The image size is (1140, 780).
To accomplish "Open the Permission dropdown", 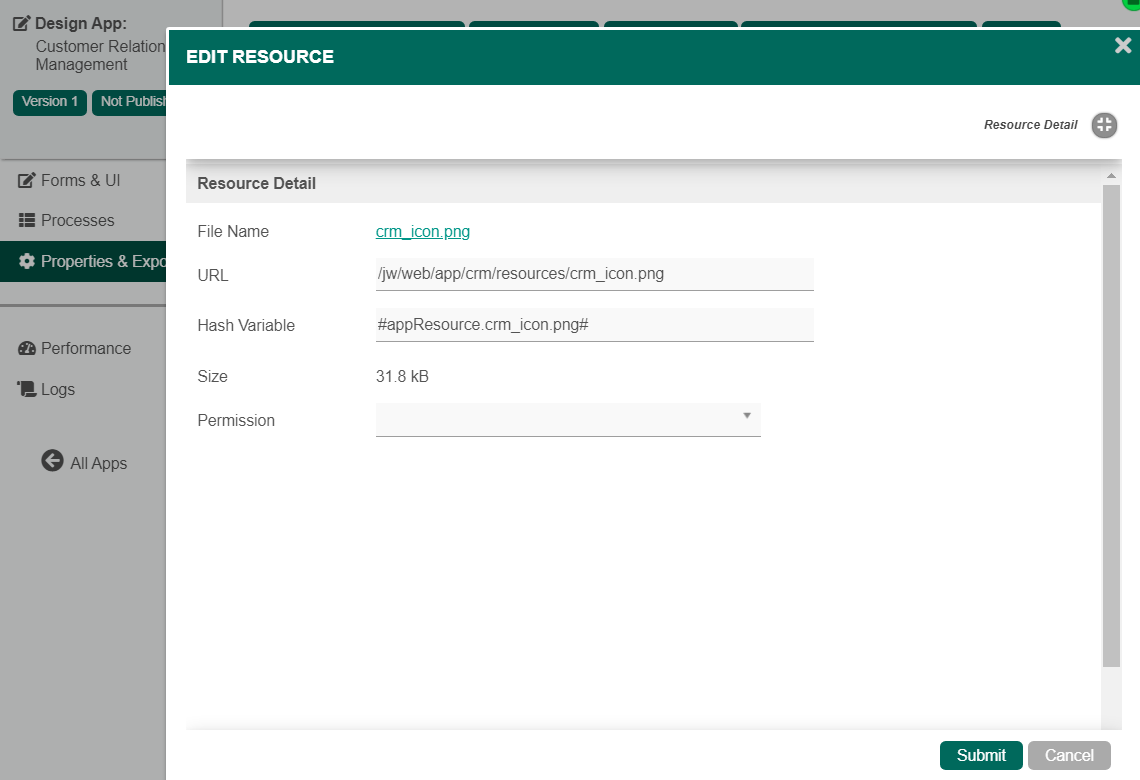I will [568, 419].
